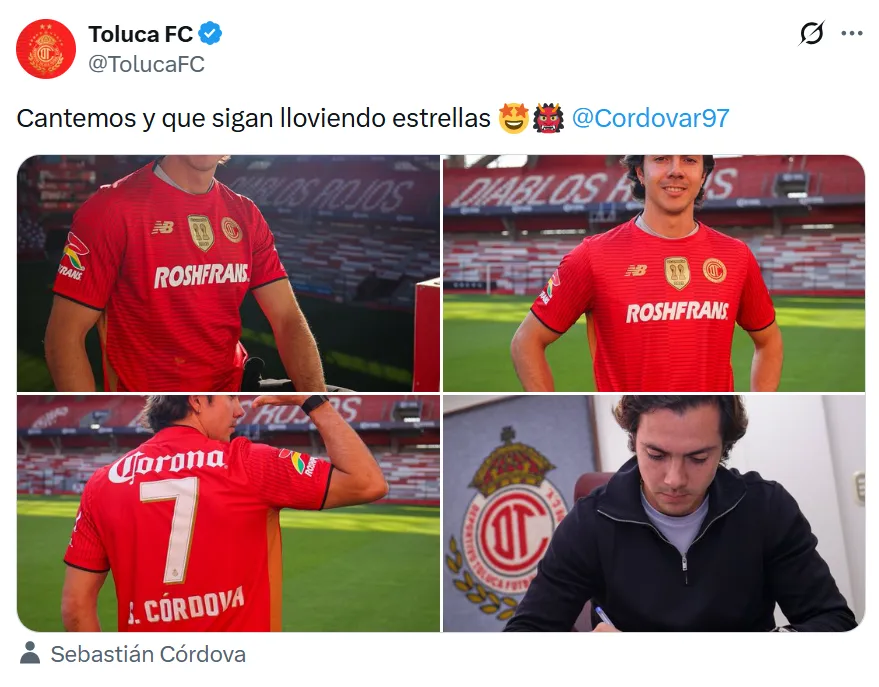Image resolution: width=879 pixels, height=687 pixels.
Task: Open top-right photo of smiling player
Action: (x=654, y=273)
